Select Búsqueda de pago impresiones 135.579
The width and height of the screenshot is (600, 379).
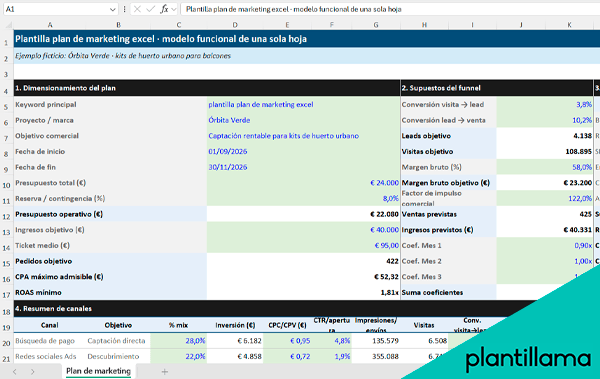pyautogui.click(x=376, y=341)
